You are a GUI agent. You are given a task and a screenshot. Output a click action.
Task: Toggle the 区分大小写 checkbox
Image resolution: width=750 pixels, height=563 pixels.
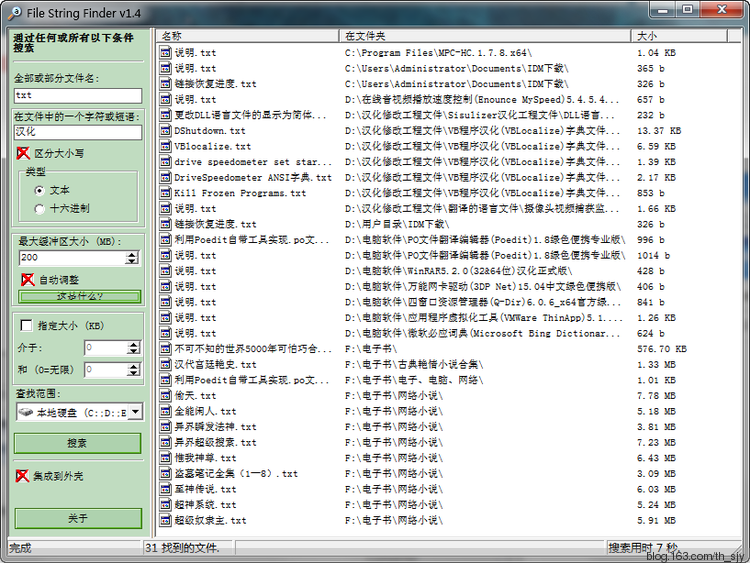click(x=23, y=153)
